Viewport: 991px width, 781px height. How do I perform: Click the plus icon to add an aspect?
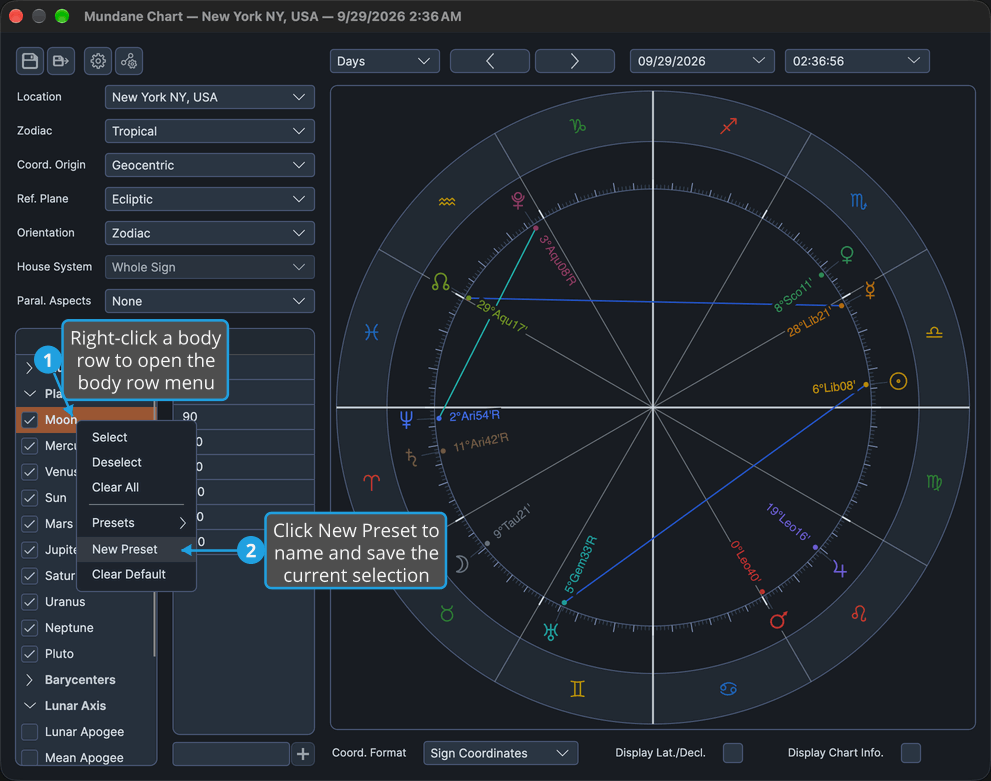[x=303, y=754]
